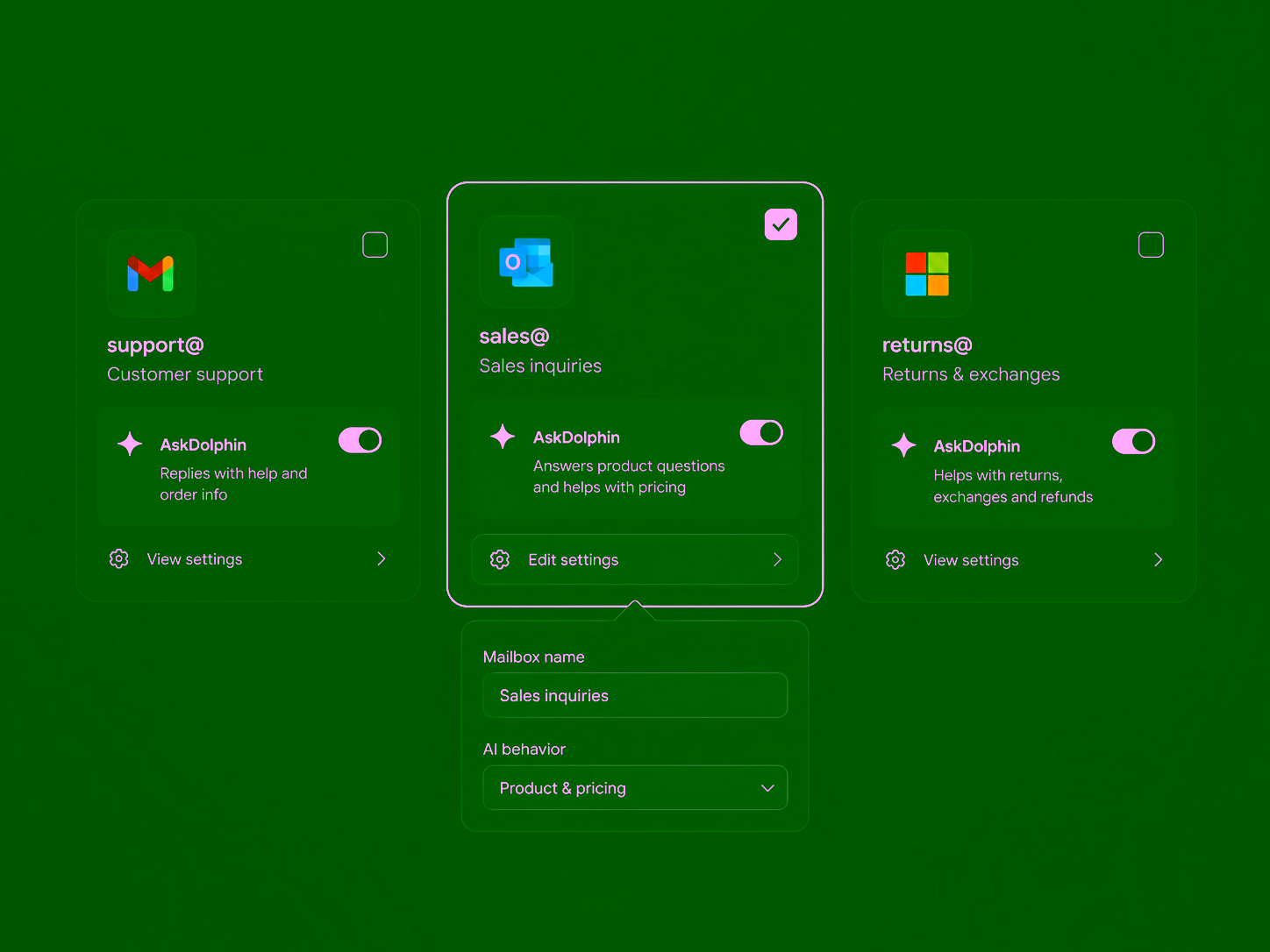Turn off AskDolphin toggle for sales@
The height and width of the screenshot is (952, 1270).
pyautogui.click(x=761, y=432)
